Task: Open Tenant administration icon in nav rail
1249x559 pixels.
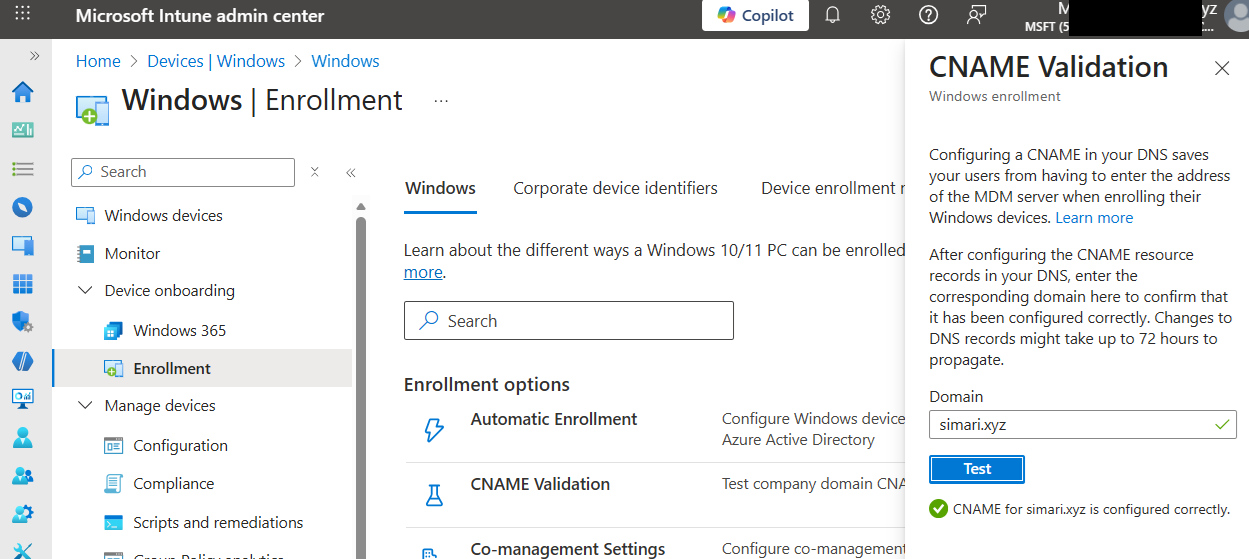Action: 22,514
